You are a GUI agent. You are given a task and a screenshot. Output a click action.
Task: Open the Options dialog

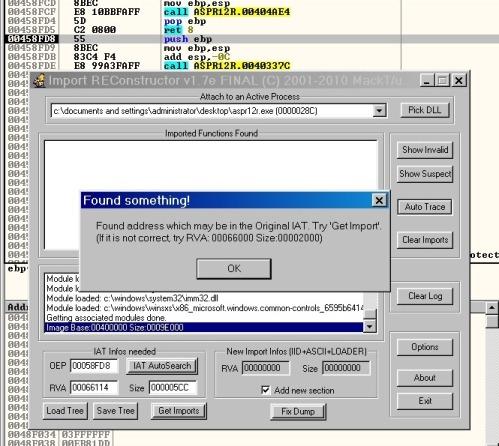click(425, 347)
